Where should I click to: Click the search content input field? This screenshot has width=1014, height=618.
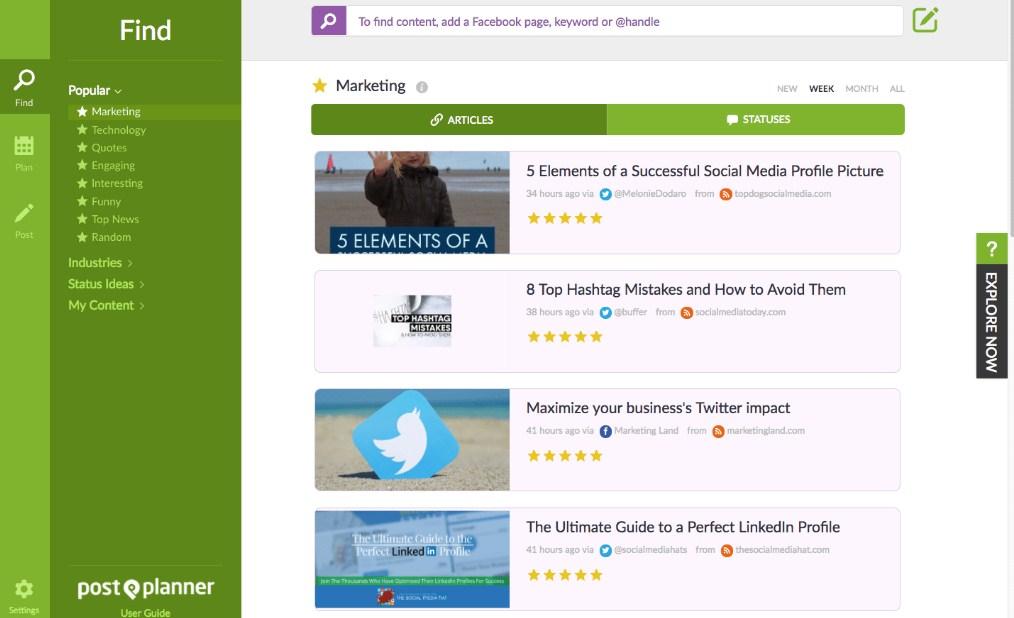(624, 21)
